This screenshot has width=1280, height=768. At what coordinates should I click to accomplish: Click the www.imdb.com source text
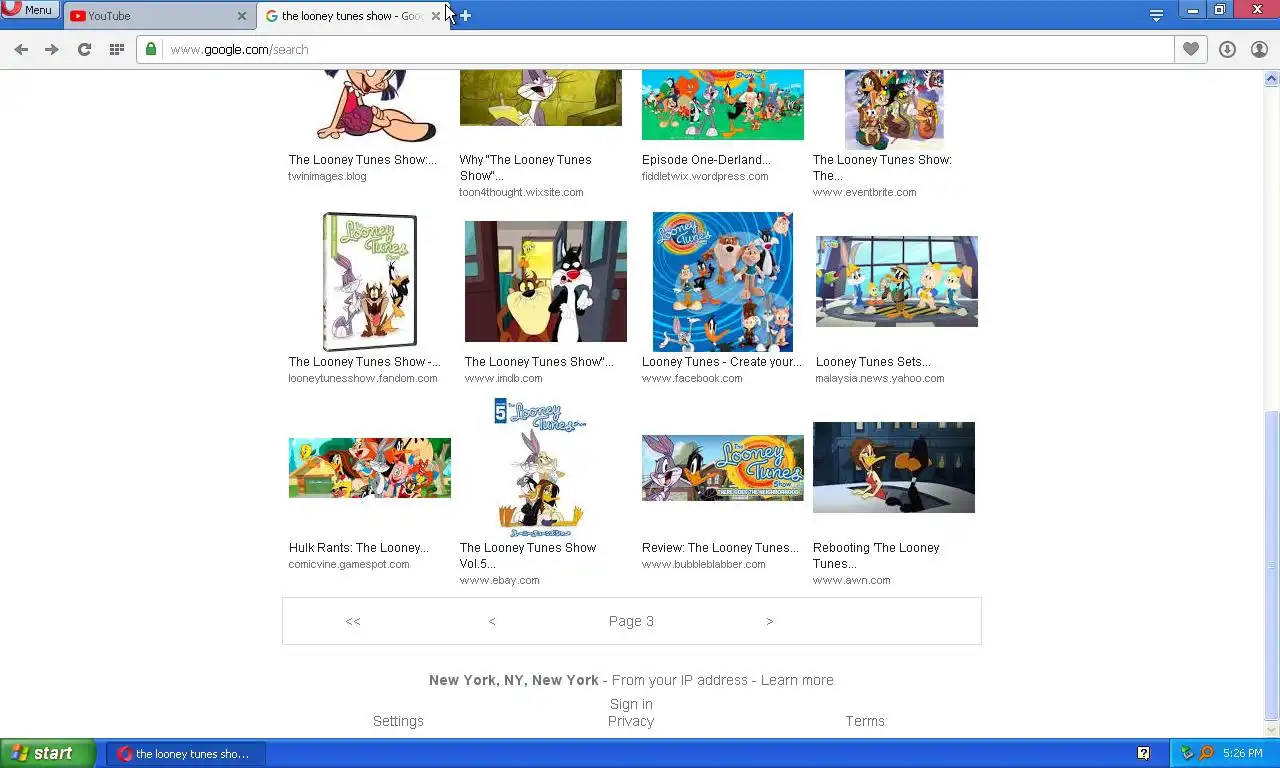pos(504,379)
